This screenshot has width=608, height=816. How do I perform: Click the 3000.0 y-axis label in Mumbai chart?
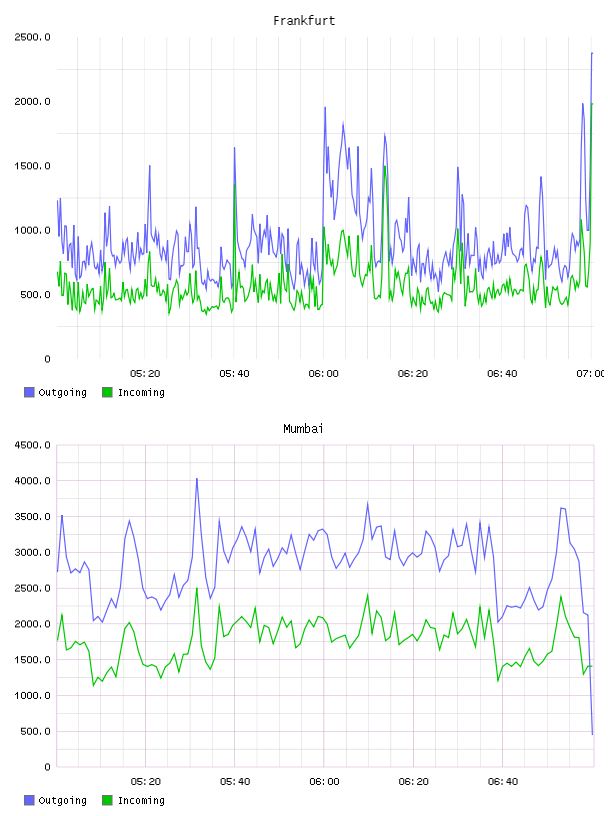33,553
